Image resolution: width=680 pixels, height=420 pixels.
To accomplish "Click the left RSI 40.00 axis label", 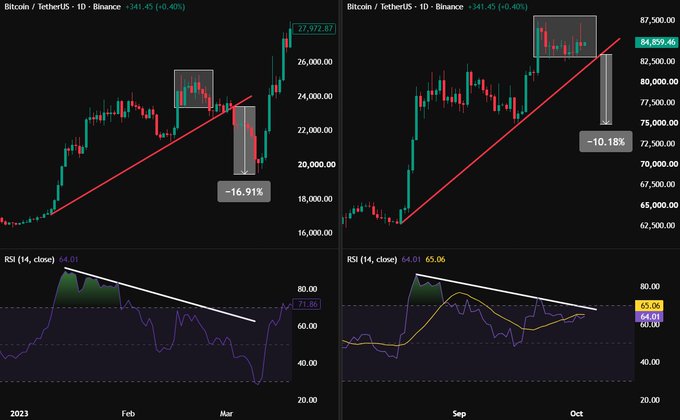I will pyautogui.click(x=307, y=363).
